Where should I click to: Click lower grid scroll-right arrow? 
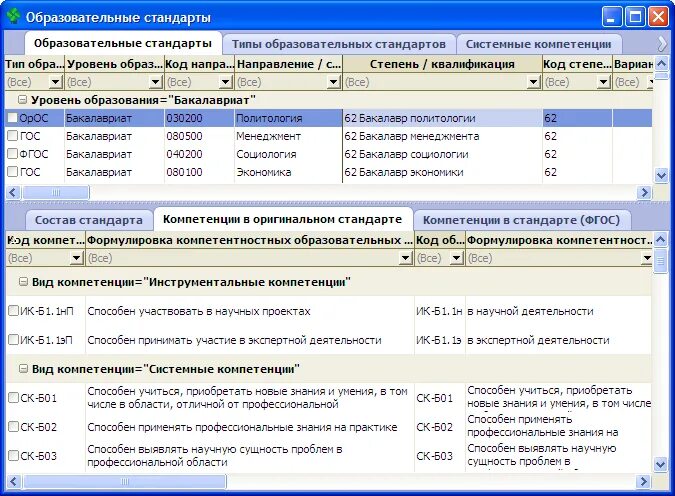[644, 481]
